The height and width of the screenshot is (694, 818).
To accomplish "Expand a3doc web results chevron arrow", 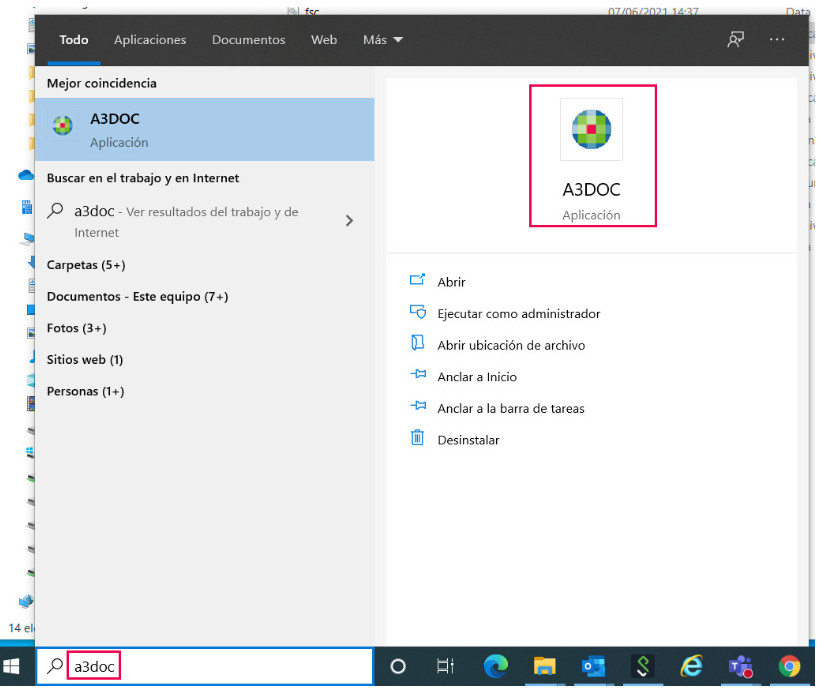I will coord(350,221).
